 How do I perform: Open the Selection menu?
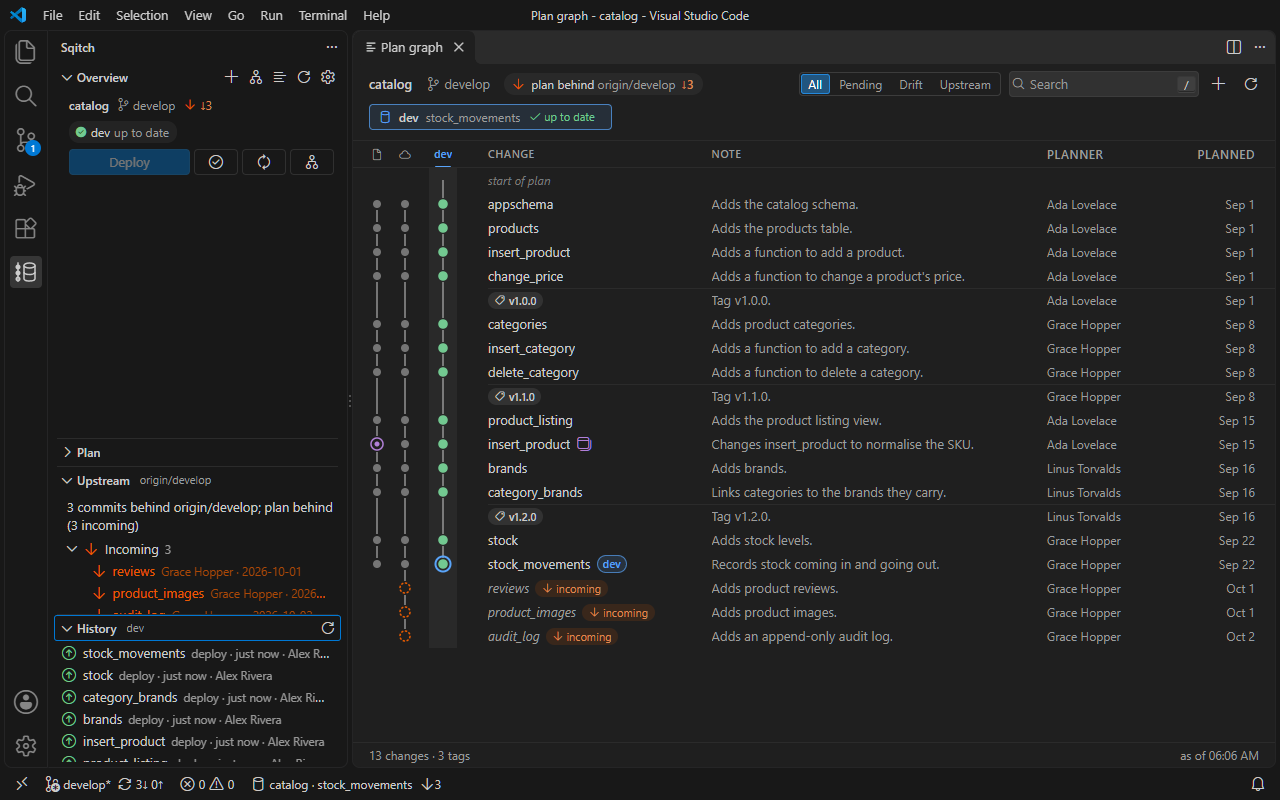[142, 15]
